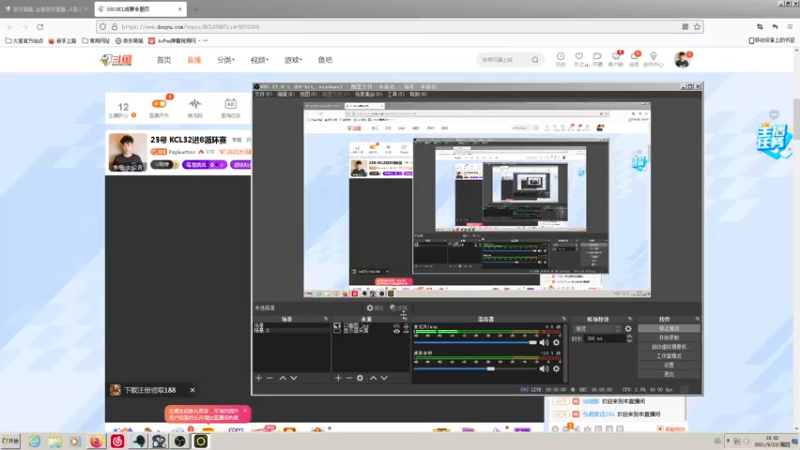Open the scene transition type dropdown
This screenshot has height=450, width=800.
(x=597, y=329)
